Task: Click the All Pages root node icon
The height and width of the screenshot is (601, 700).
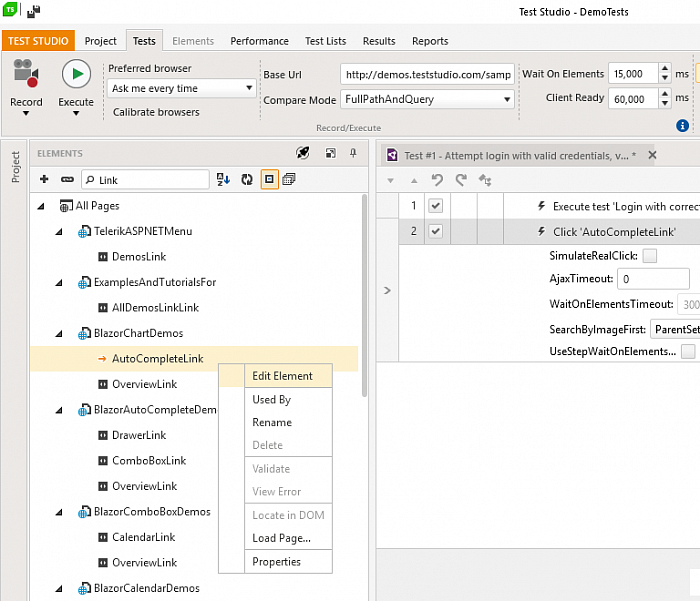Action: [66, 206]
